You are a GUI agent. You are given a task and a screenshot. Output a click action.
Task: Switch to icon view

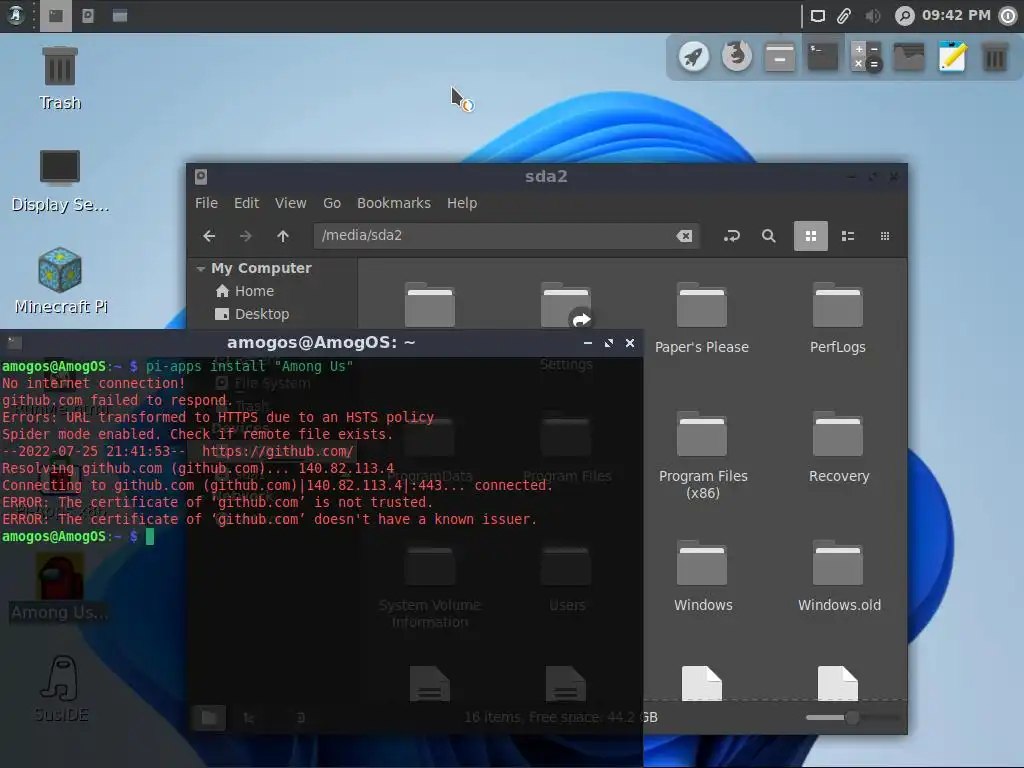tap(810, 236)
